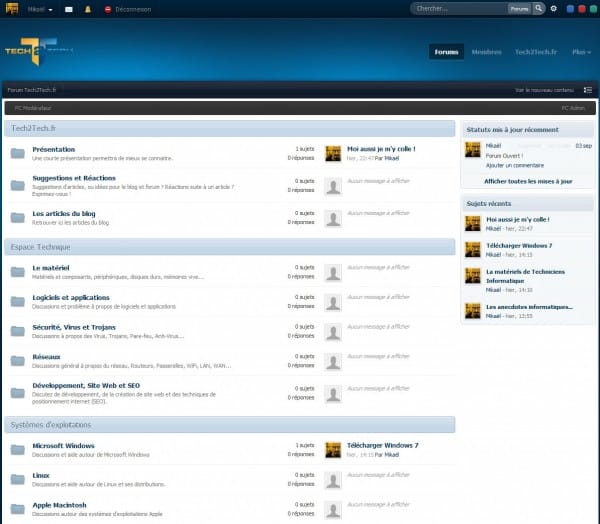The width and height of the screenshot is (600, 524).
Task: Open the messages envelope icon
Action: click(69, 8)
